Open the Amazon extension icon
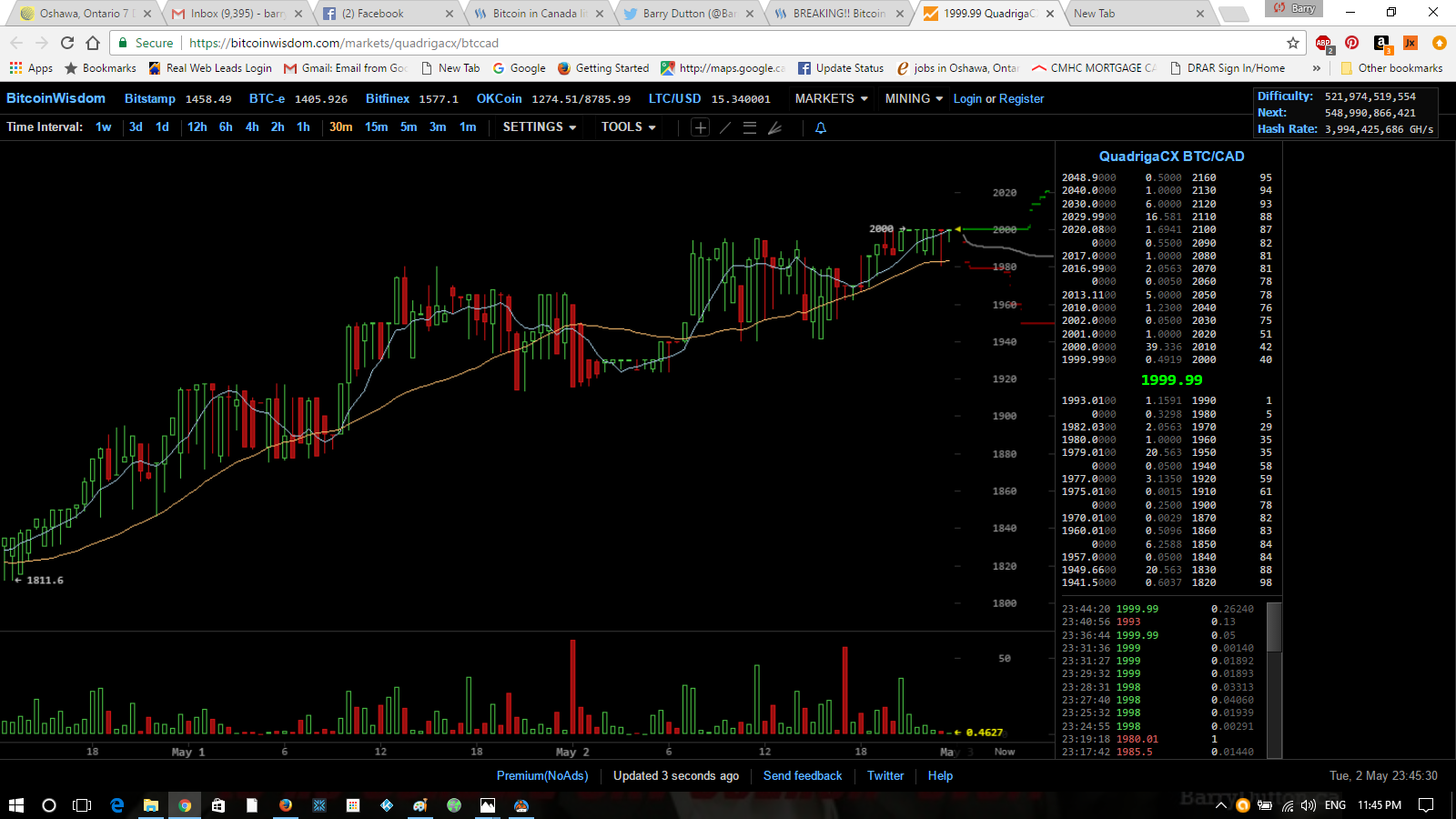Screen dimensions: 1456x819 point(1381,43)
